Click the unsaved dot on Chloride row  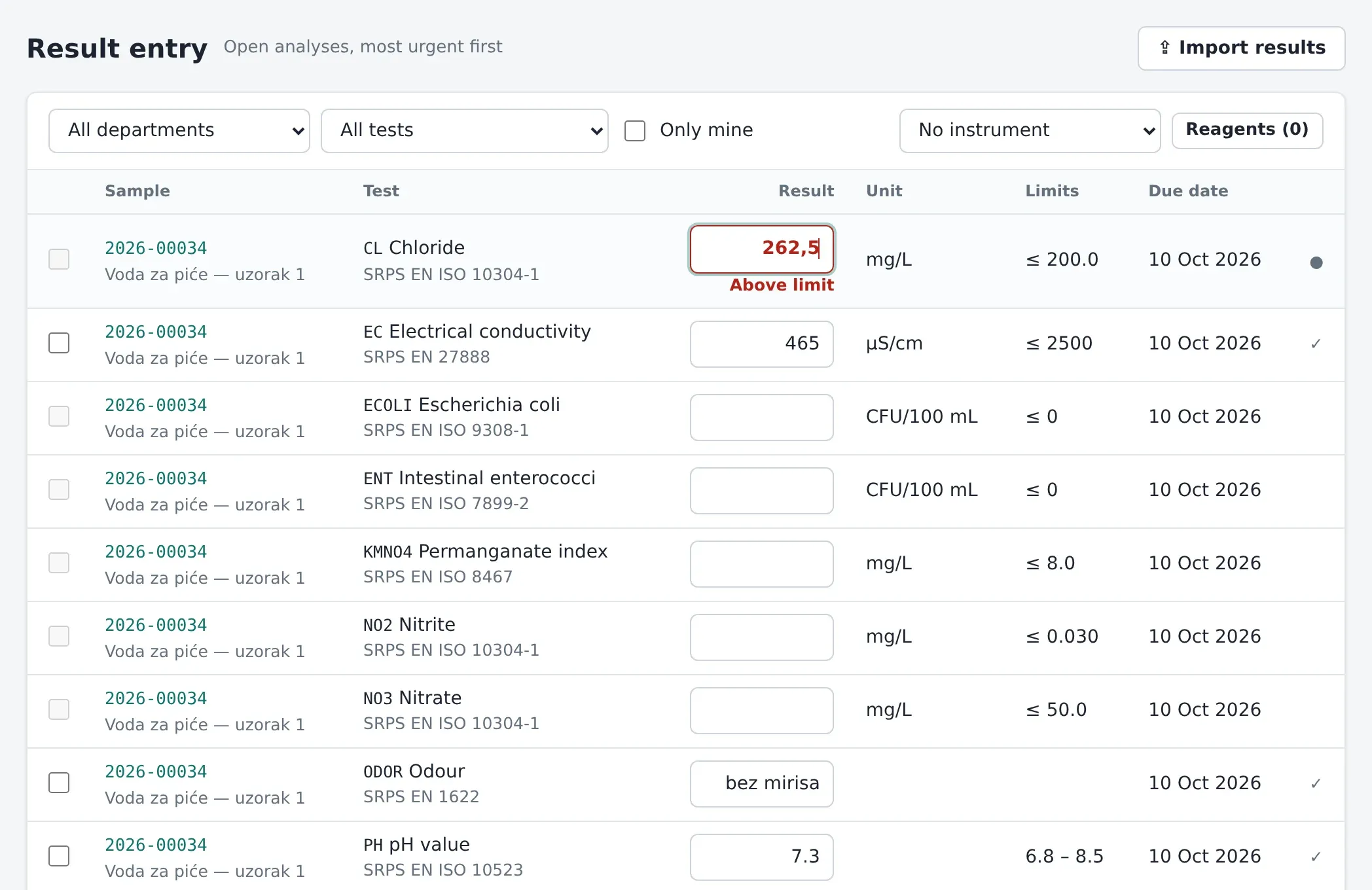point(1316,262)
